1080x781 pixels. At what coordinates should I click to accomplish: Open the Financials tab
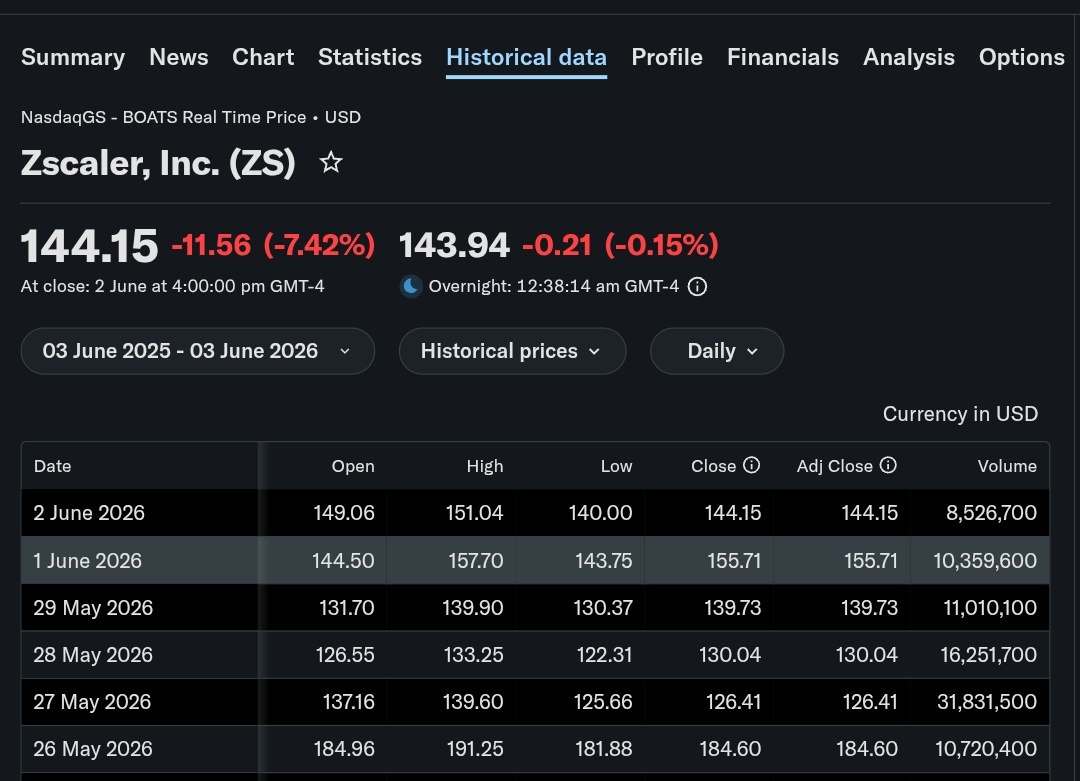tap(783, 57)
